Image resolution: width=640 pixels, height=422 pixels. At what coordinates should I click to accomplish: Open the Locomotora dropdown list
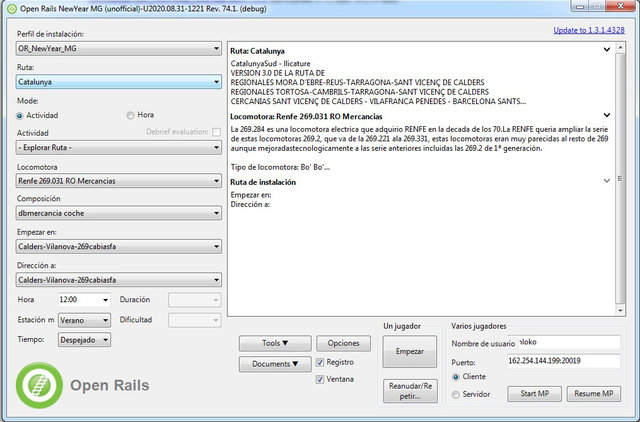(119, 180)
